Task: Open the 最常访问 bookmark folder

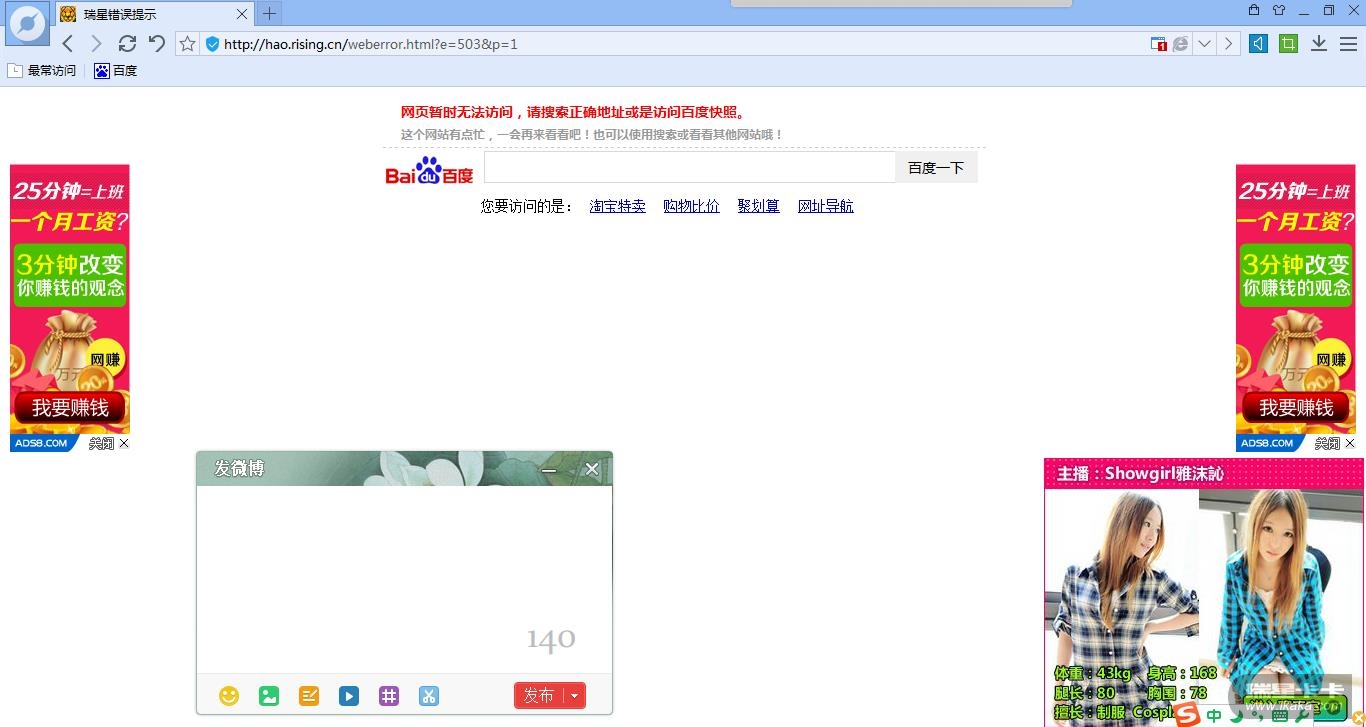Action: click(x=42, y=71)
